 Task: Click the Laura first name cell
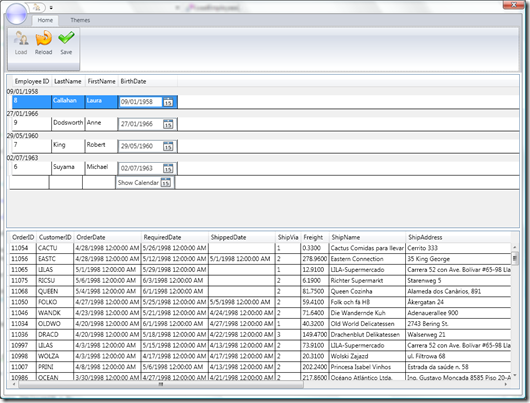pyautogui.click(x=101, y=102)
